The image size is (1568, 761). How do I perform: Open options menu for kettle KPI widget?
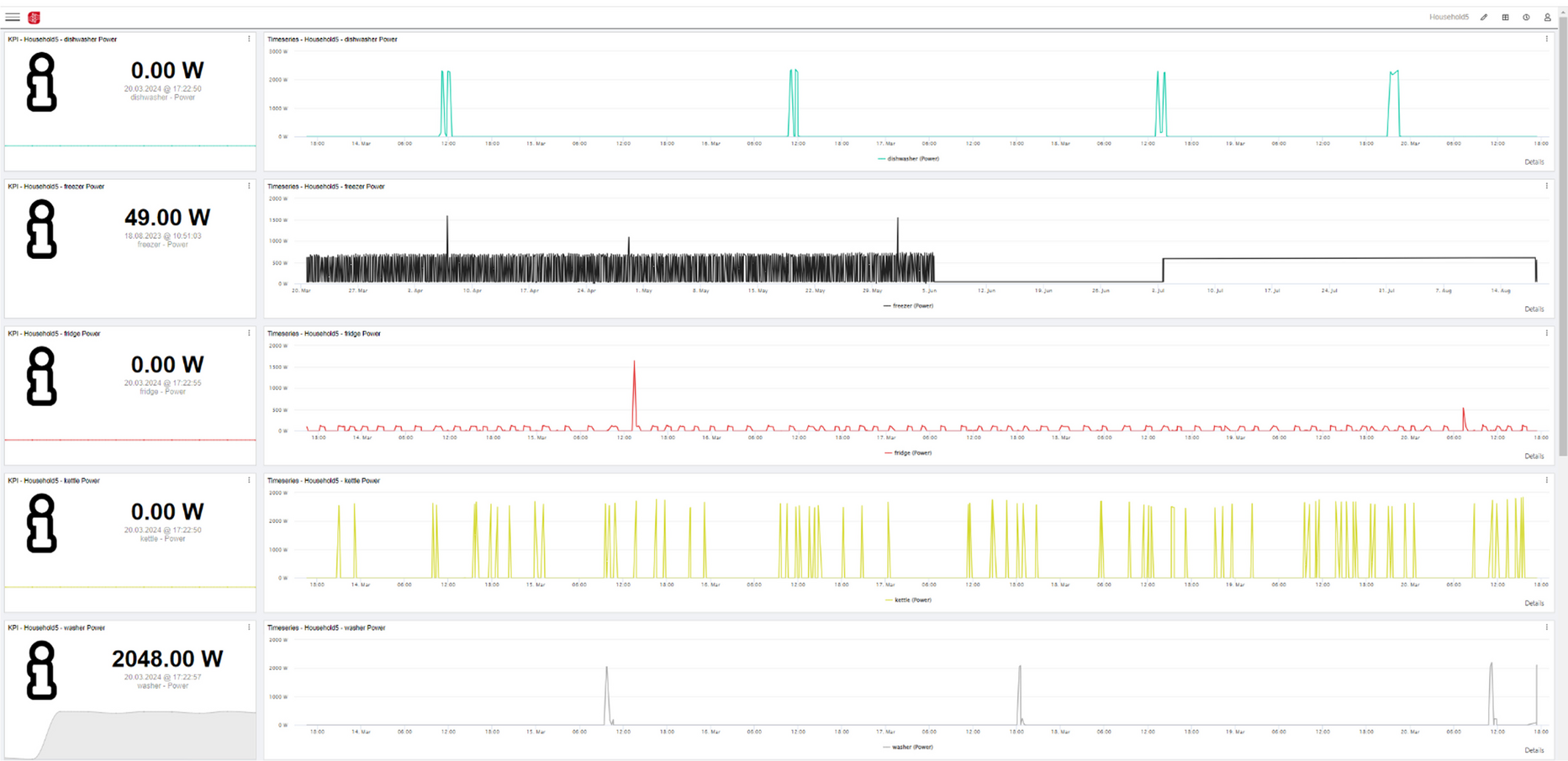pyautogui.click(x=249, y=481)
